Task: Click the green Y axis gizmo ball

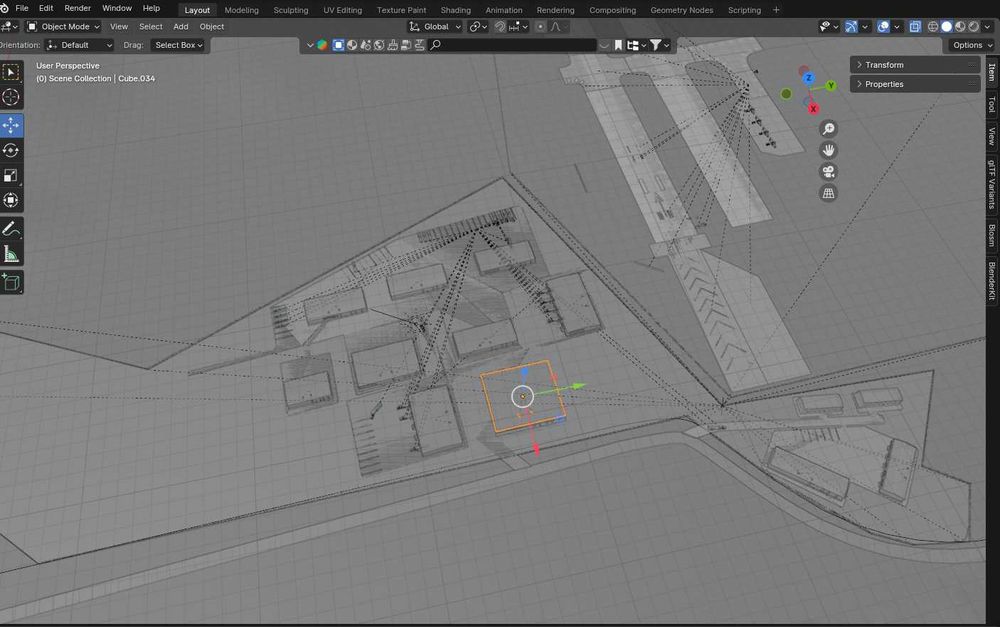Action: pyautogui.click(x=831, y=85)
